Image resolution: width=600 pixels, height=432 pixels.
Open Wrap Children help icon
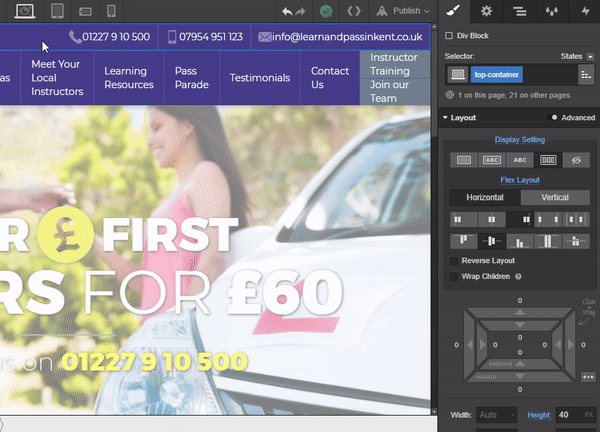(x=518, y=277)
